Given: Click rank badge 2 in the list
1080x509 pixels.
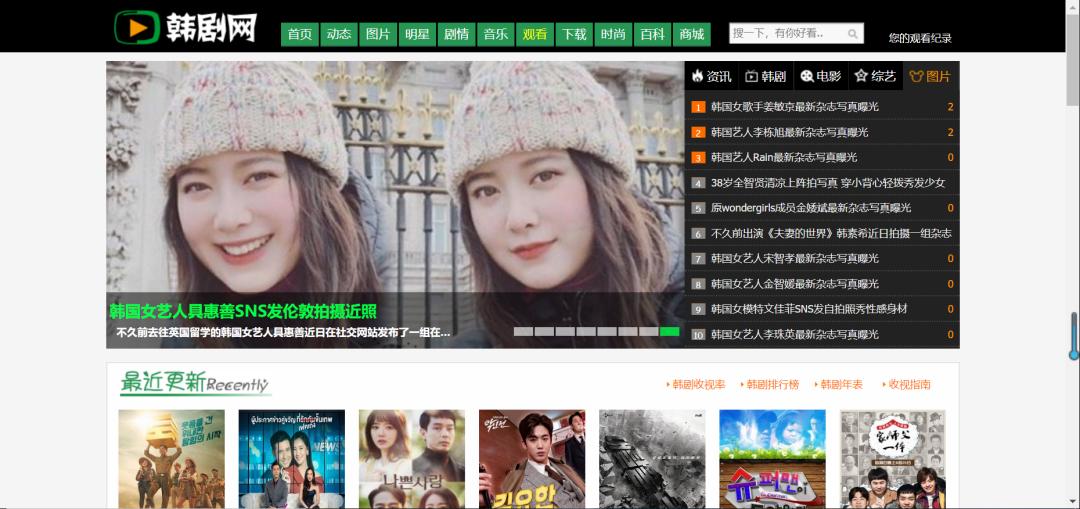Looking at the screenshot, I should point(698,132).
